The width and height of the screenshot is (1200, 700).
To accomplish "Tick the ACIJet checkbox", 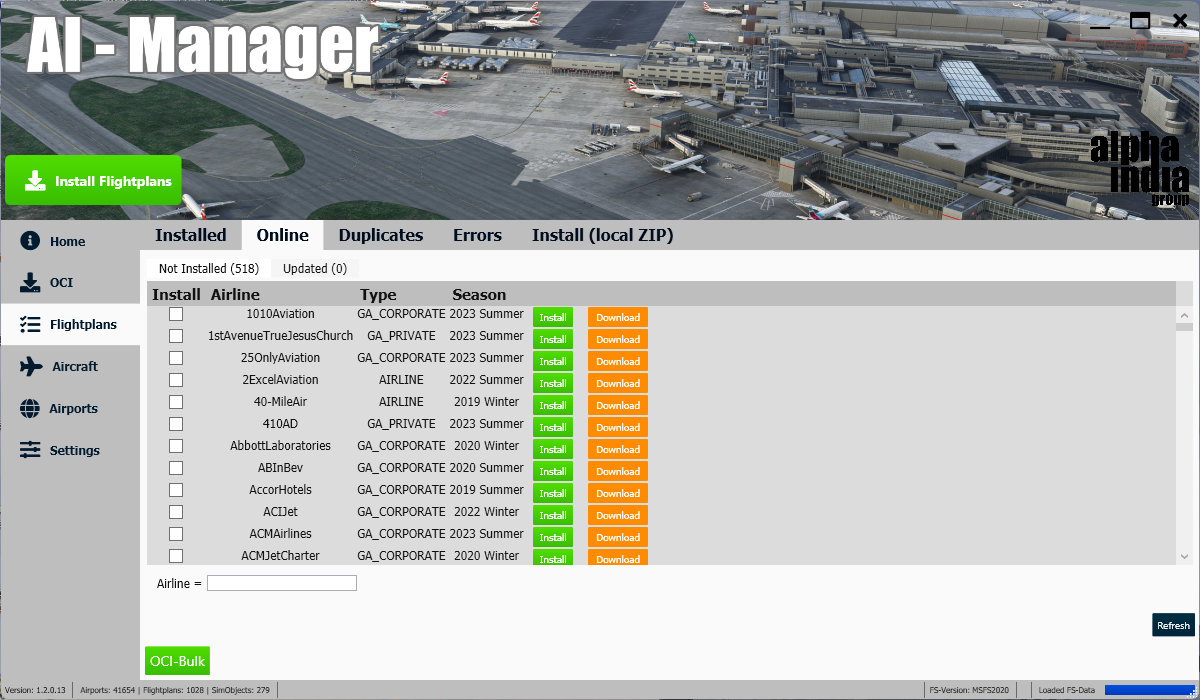I will click(176, 512).
